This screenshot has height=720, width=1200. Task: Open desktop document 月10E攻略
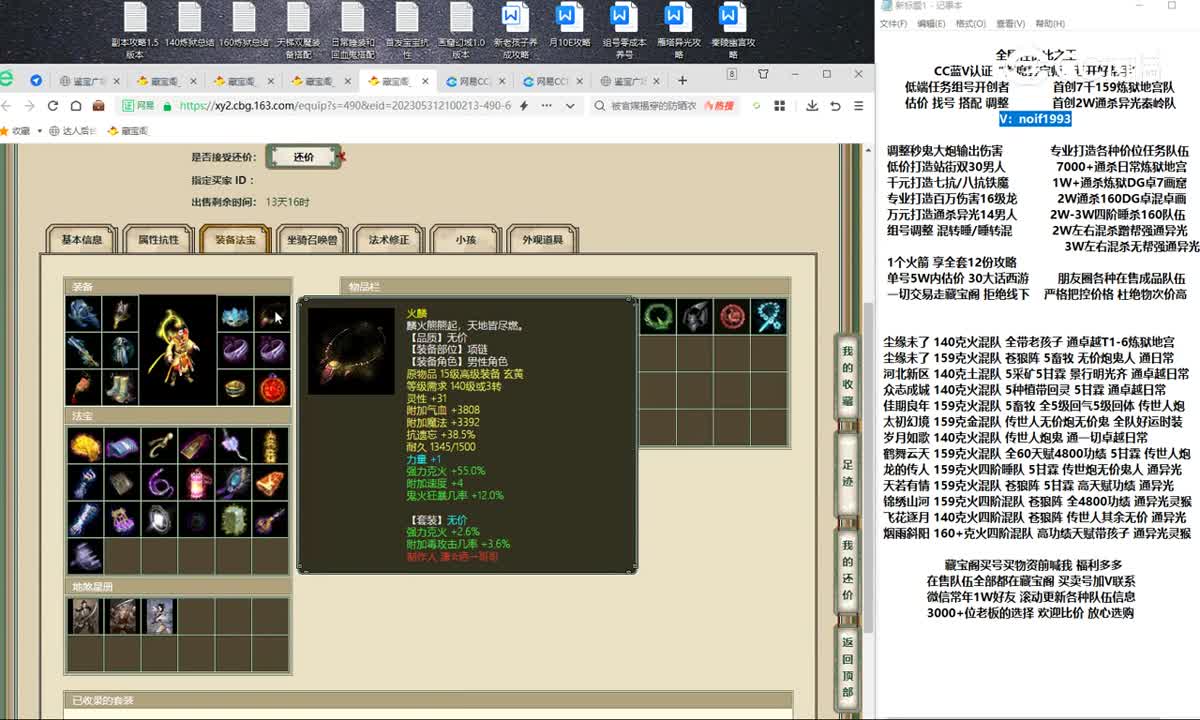click(x=567, y=29)
